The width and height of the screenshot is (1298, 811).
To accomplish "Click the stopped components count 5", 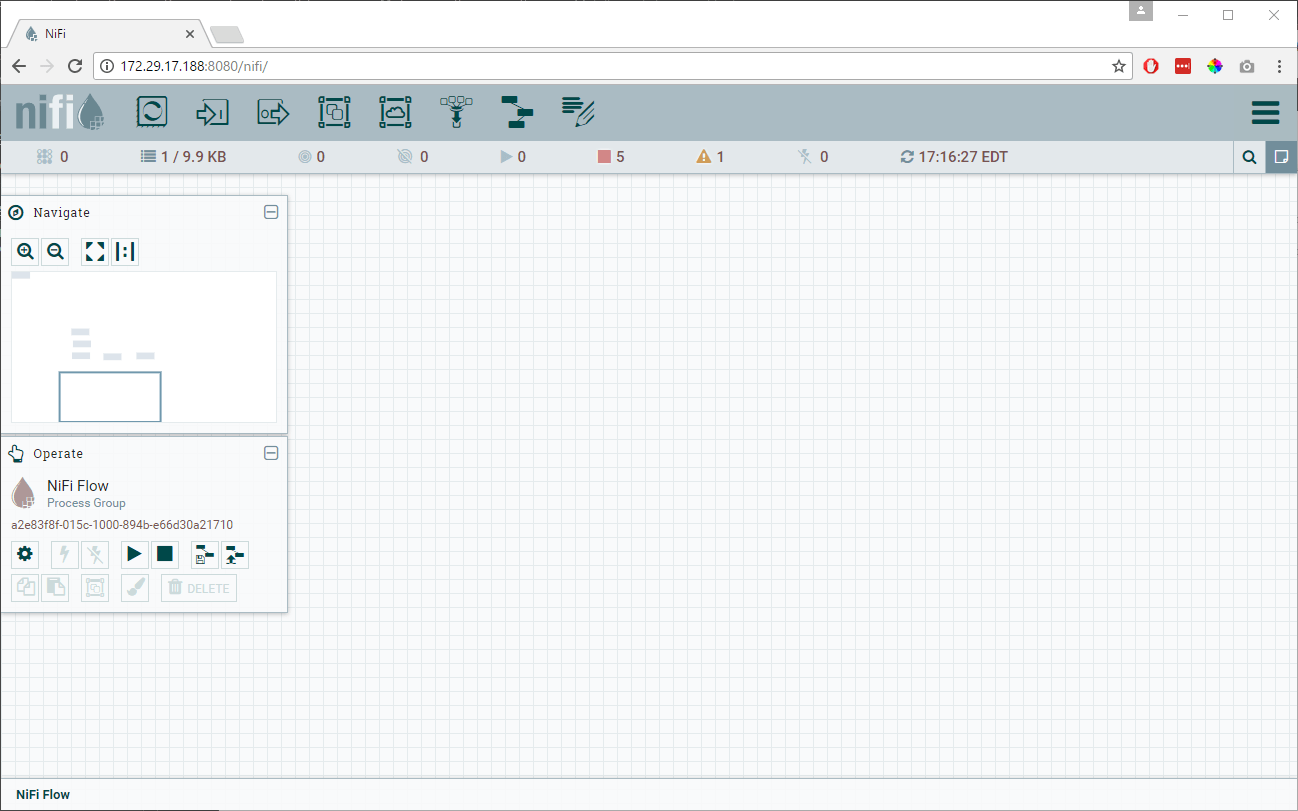I will tap(611, 157).
